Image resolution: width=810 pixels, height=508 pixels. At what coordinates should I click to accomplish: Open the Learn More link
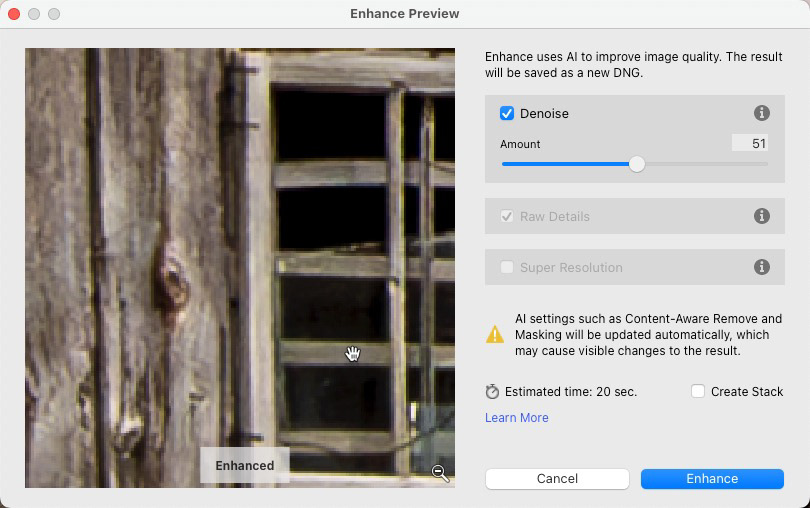point(517,418)
